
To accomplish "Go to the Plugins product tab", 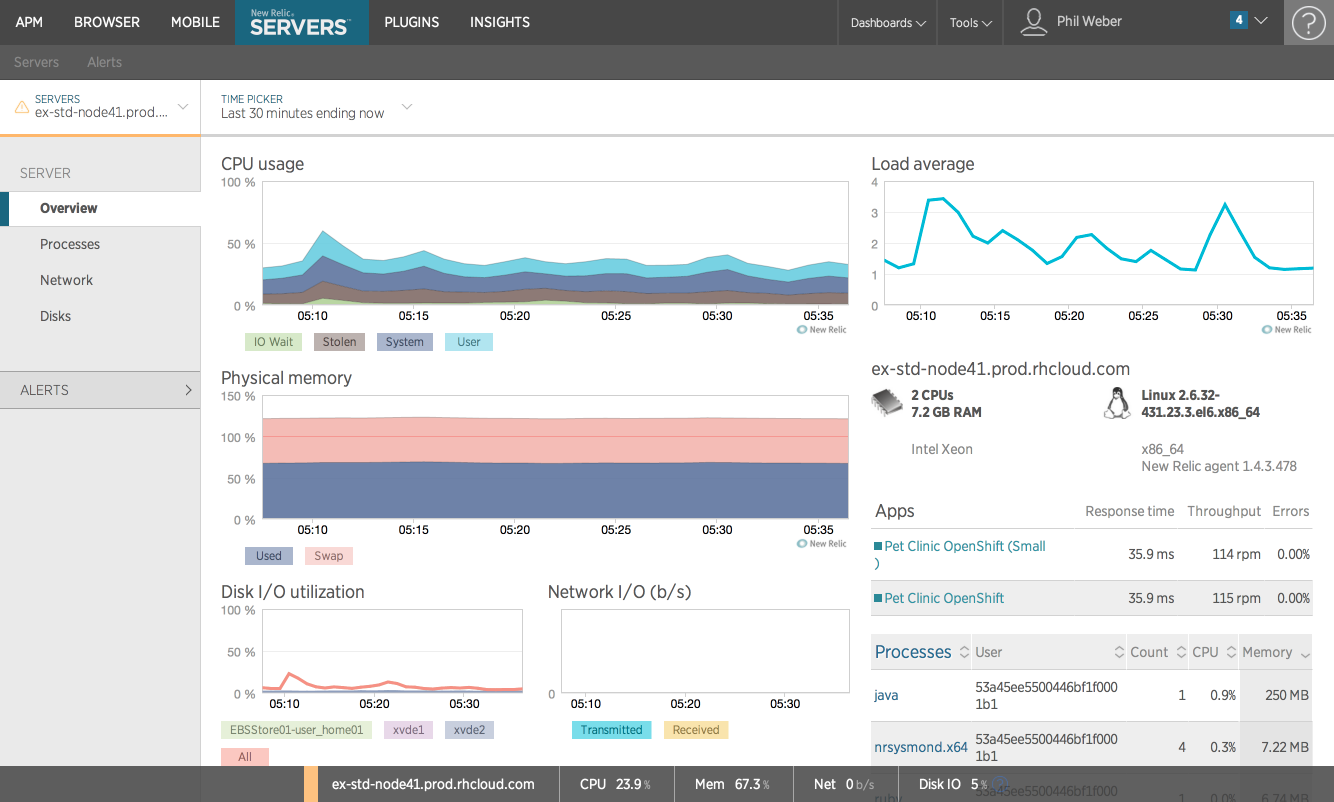I will (412, 22).
